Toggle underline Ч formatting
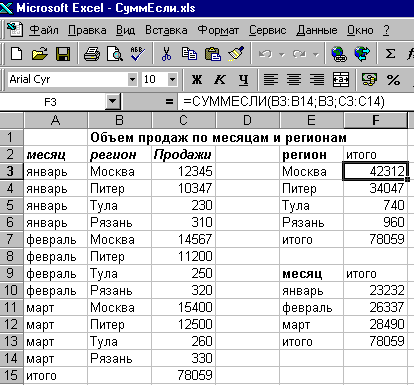 pyautogui.click(x=243, y=79)
